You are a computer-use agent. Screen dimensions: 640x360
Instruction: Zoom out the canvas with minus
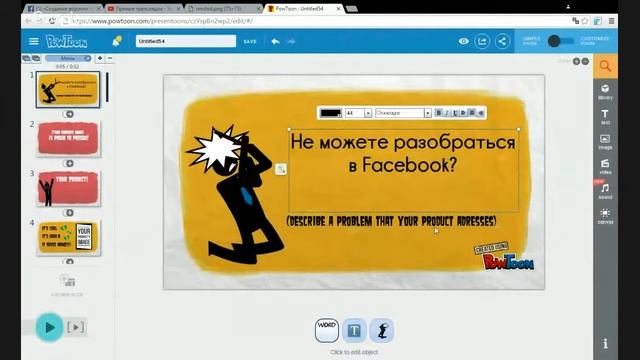point(585,61)
